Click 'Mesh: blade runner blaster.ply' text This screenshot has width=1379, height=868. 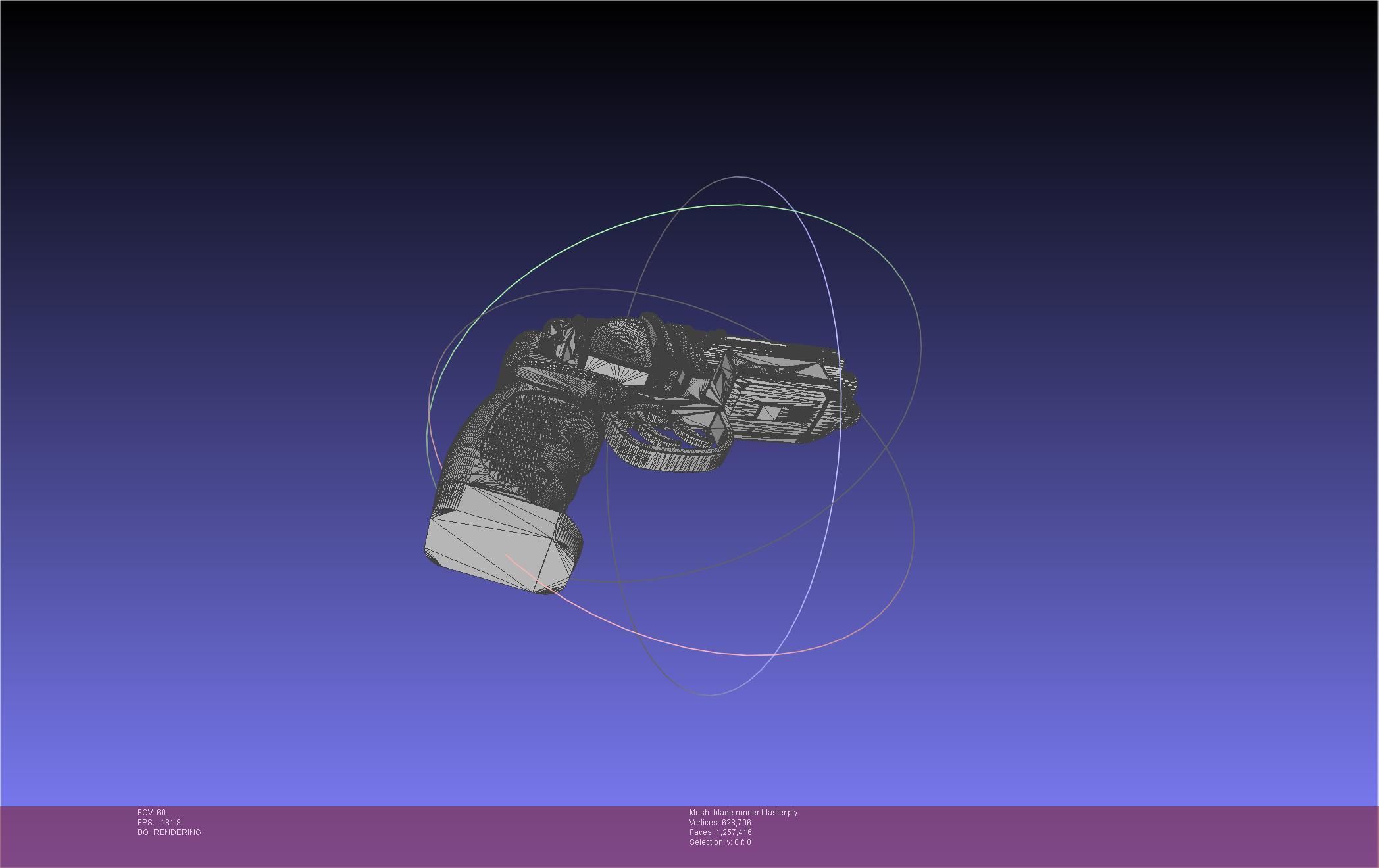tap(743, 813)
